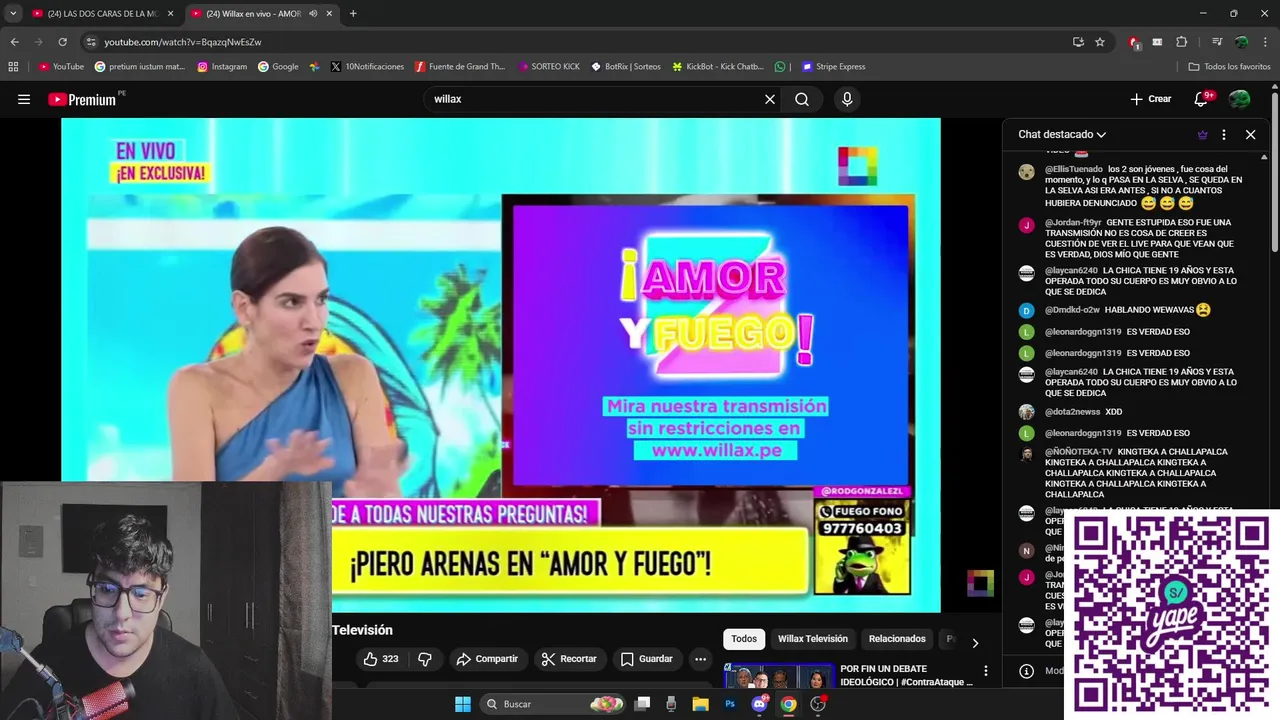Reload the current page
The height and width of the screenshot is (720, 1280).
(x=62, y=42)
